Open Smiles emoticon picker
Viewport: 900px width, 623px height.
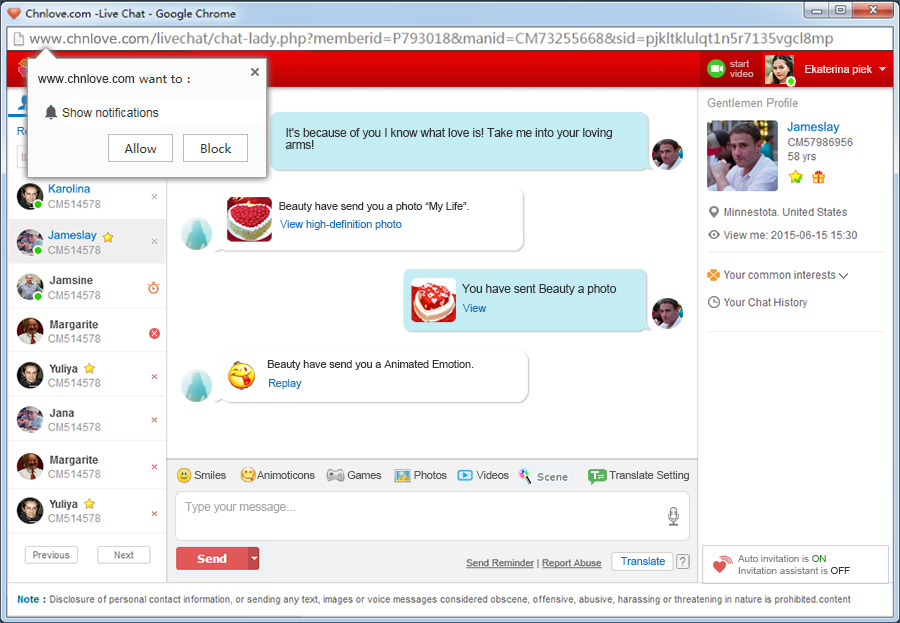201,475
